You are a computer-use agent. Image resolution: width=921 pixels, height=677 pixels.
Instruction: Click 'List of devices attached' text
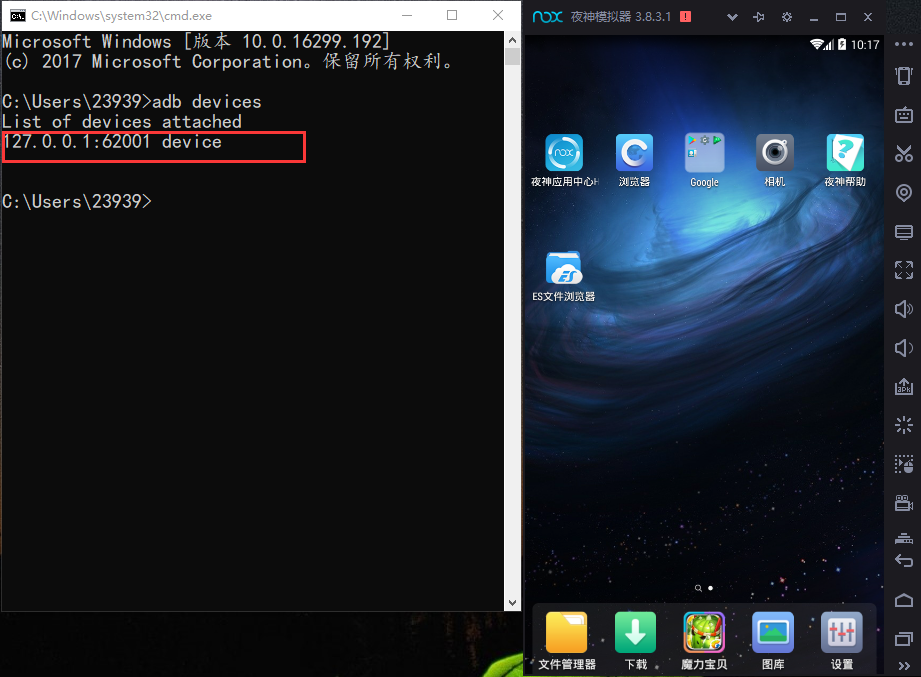pyautogui.click(x=122, y=122)
